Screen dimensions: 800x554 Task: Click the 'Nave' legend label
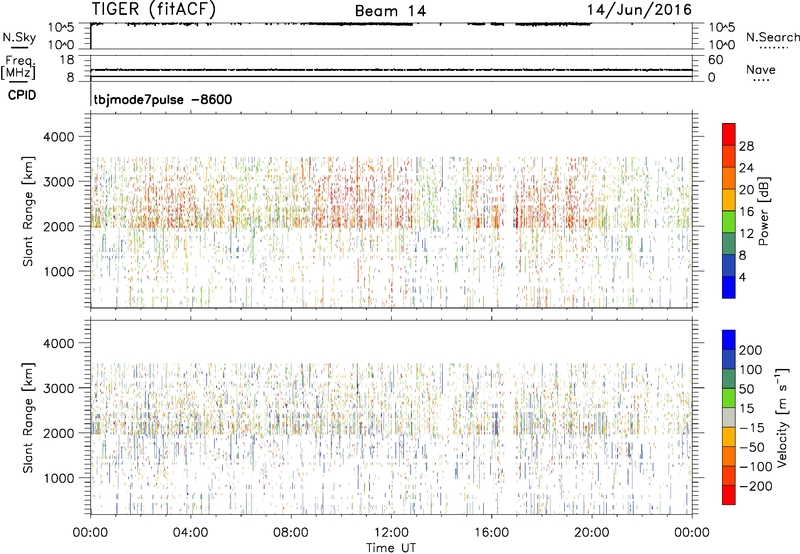coord(760,70)
